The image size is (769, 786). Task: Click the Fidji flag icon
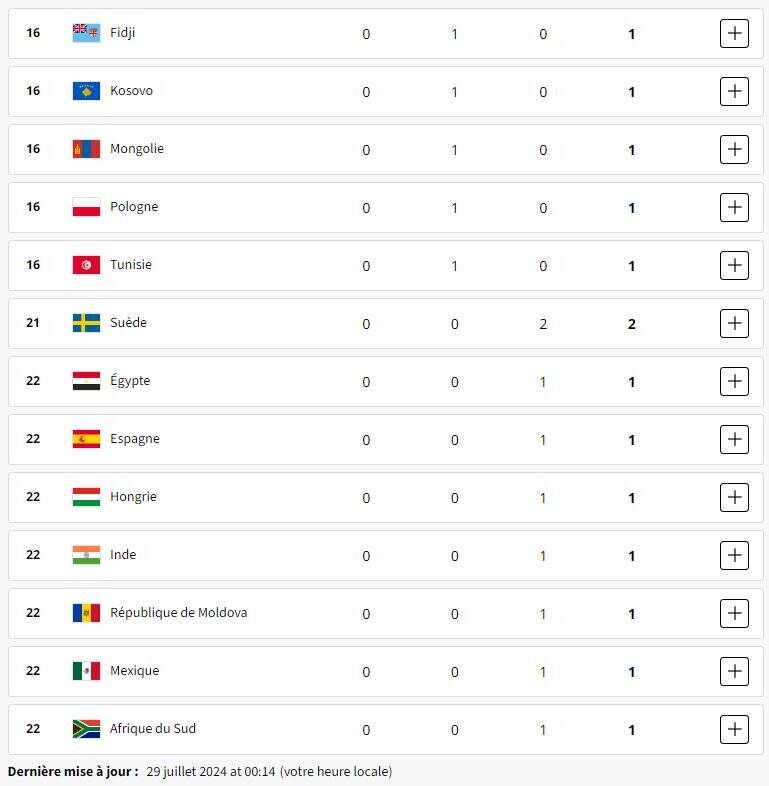coord(86,33)
